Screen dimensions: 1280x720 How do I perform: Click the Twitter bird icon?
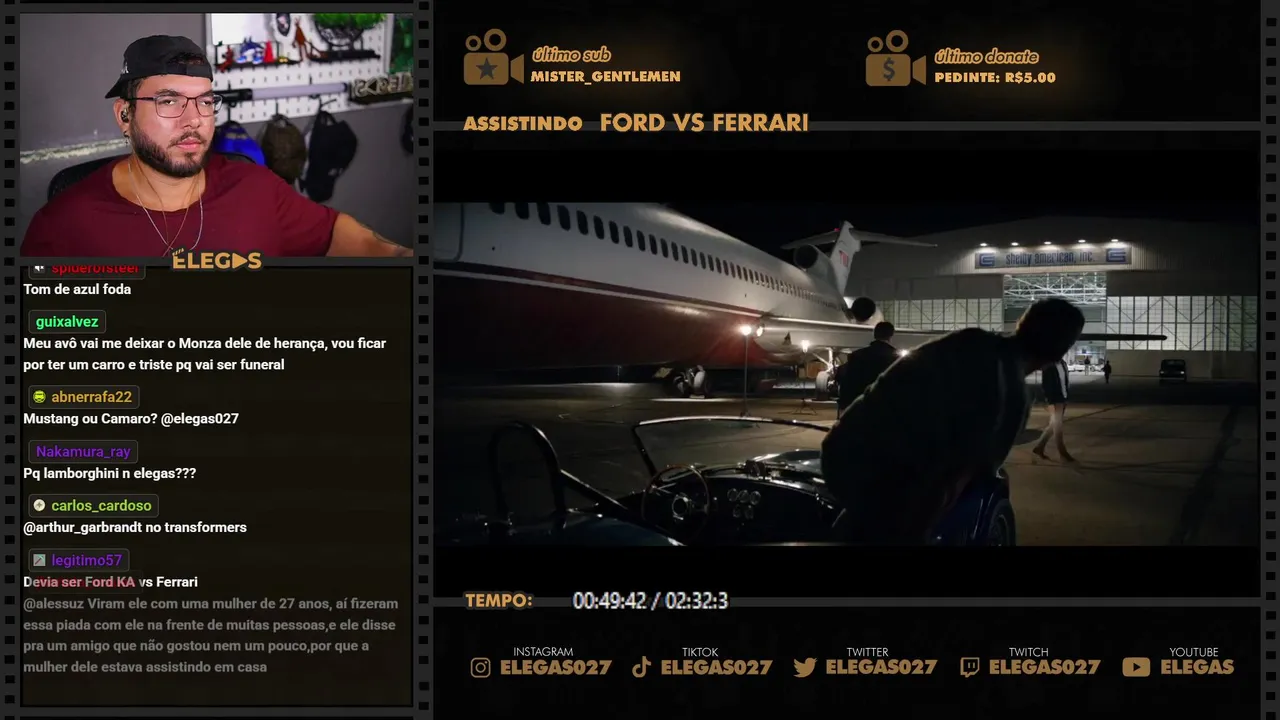805,668
